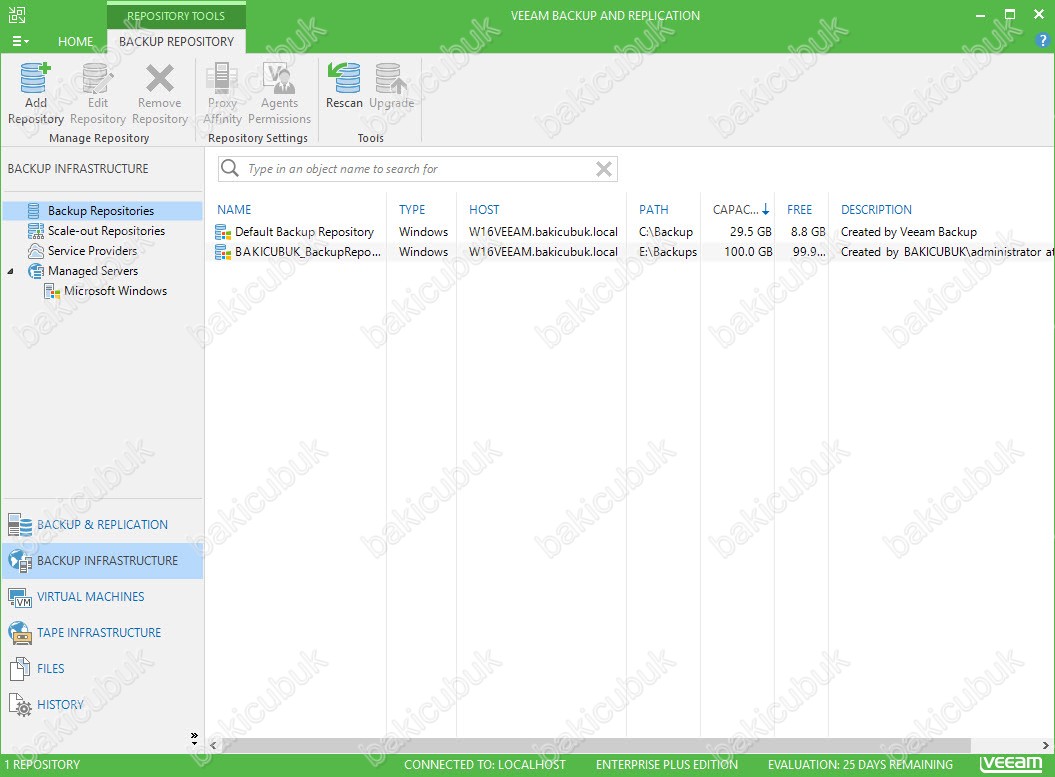This screenshot has height=777, width=1055.
Task: Click the Virtual Machines pane icon
Action: tap(20, 597)
